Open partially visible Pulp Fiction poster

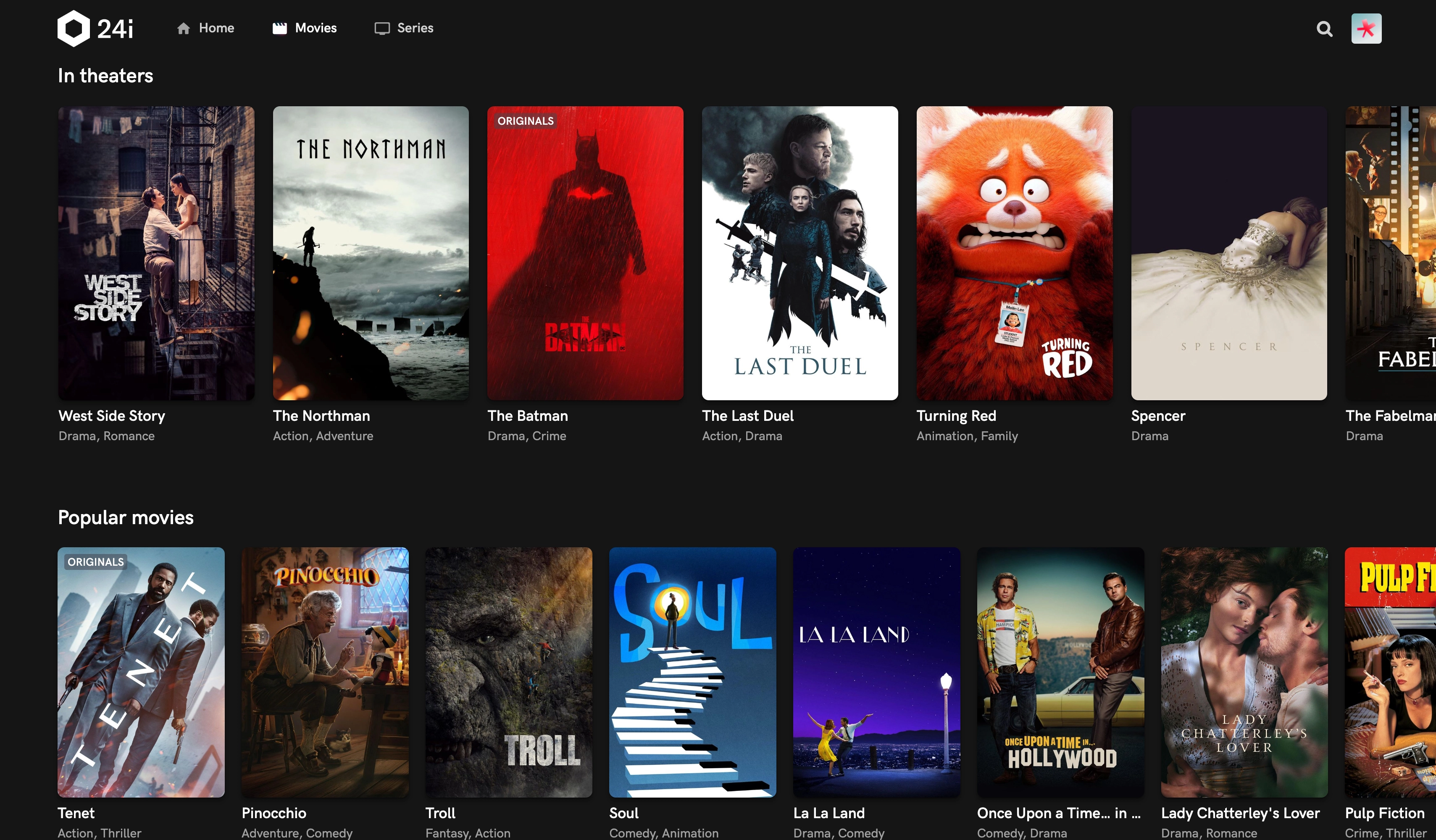click(x=1390, y=672)
